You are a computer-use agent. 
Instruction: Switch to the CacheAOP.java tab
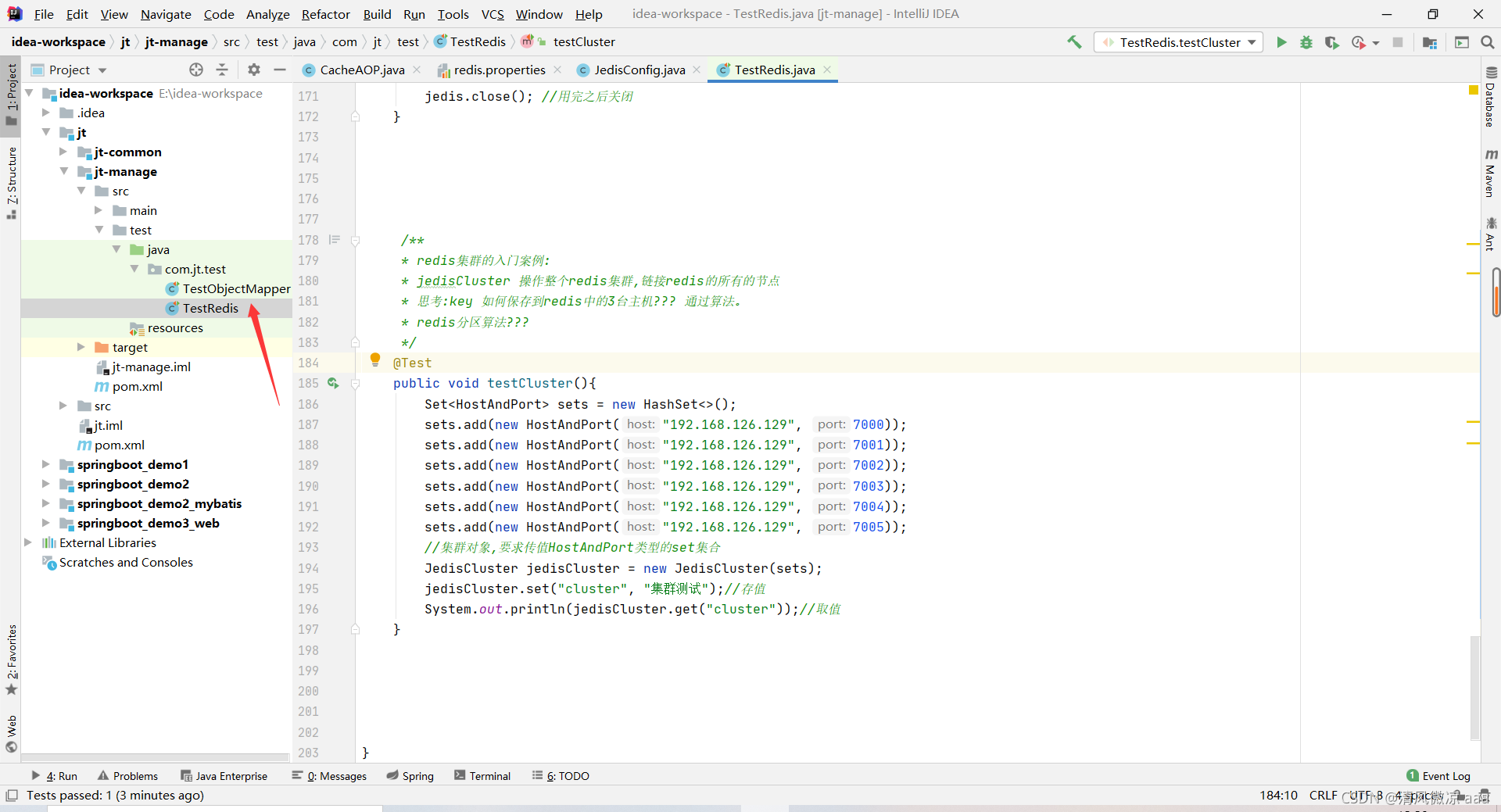(x=362, y=70)
